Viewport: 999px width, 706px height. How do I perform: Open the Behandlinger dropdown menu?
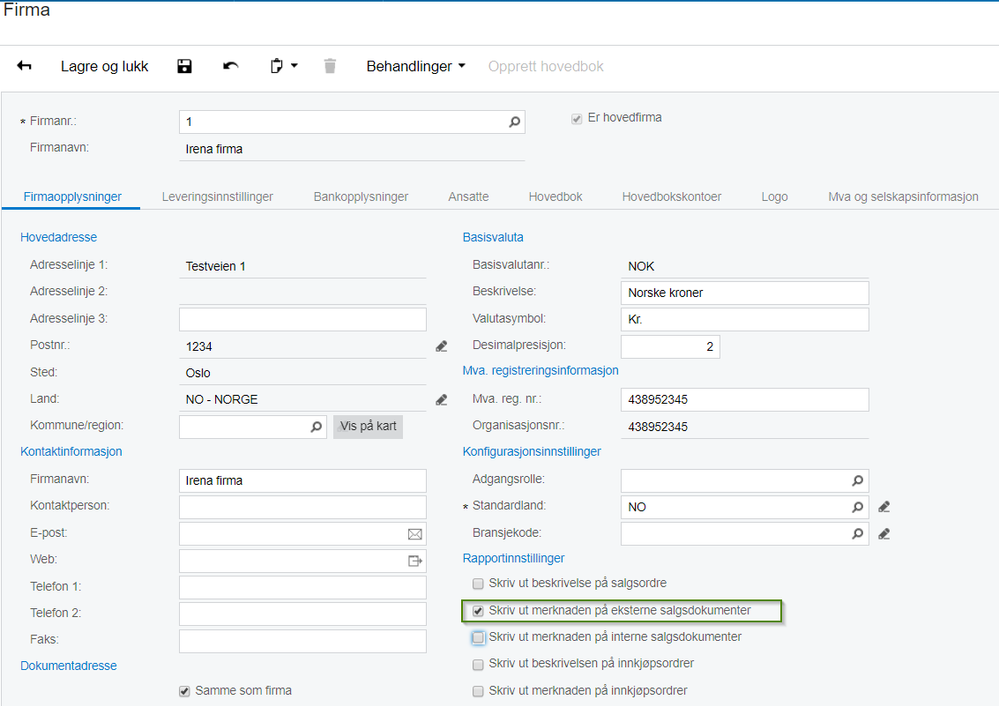click(415, 66)
